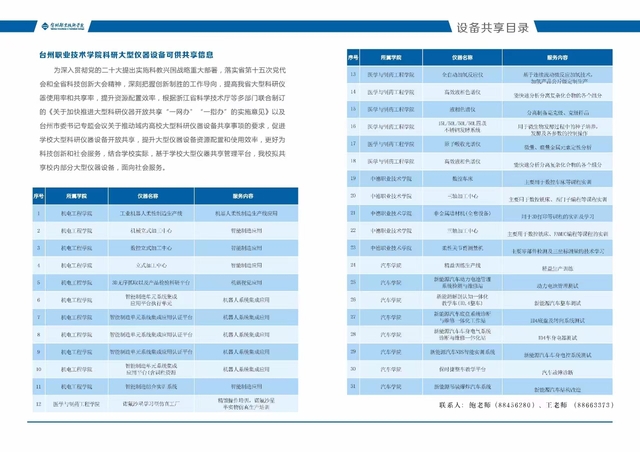The width and height of the screenshot is (640, 452).
Task: Click the '服务内容' header in left table
Action: (x=243, y=196)
